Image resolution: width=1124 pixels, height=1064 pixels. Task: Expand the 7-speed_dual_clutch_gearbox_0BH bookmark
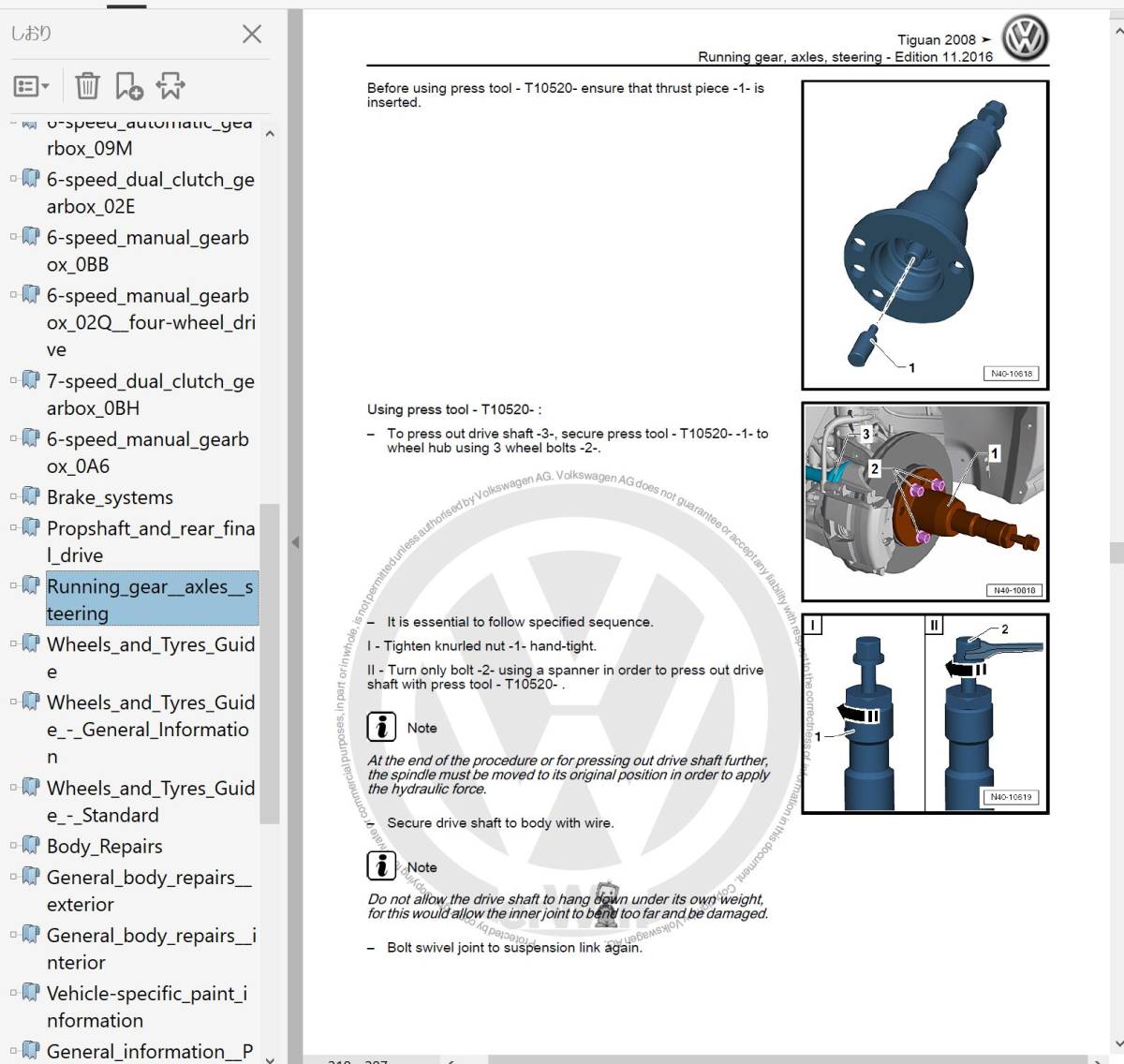(13, 380)
